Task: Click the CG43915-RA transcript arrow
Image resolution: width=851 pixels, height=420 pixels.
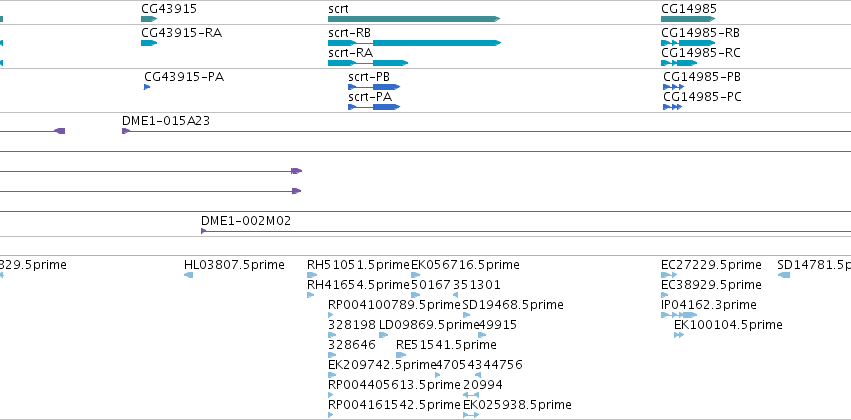Action: click(149, 43)
